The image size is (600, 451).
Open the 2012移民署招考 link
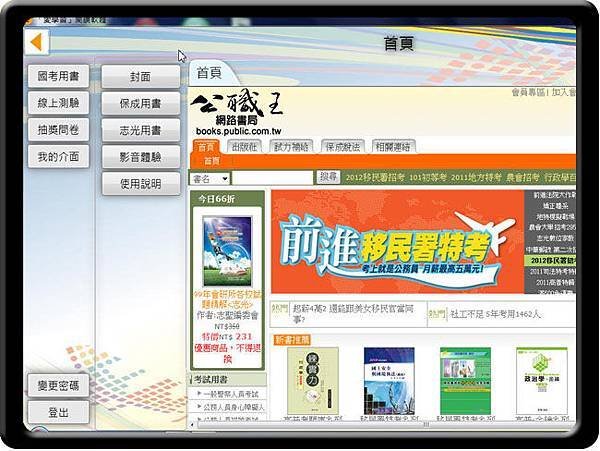point(375,177)
